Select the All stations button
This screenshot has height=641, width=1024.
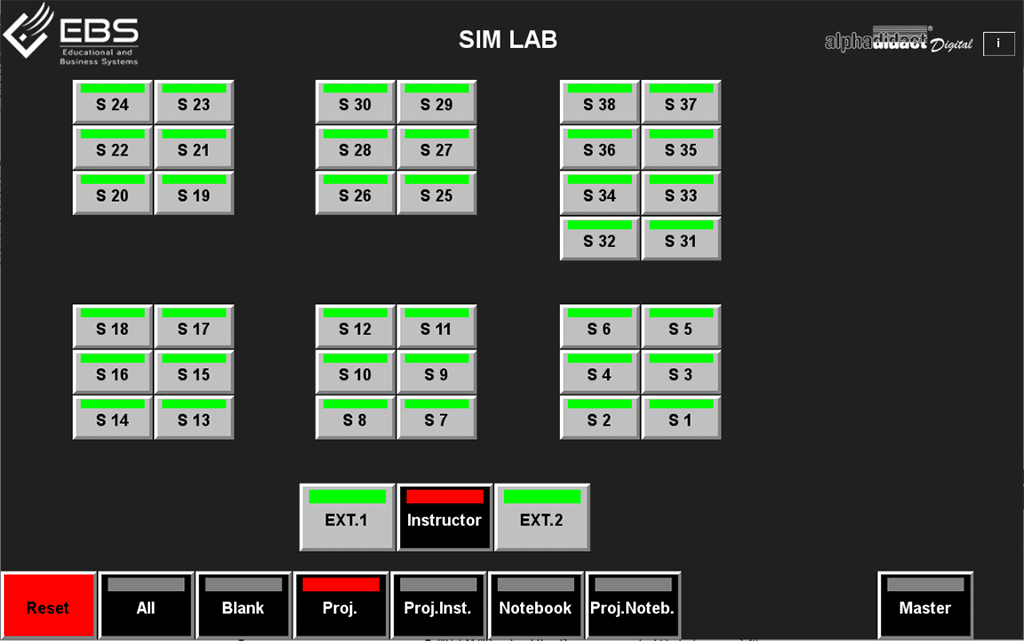coord(145,607)
